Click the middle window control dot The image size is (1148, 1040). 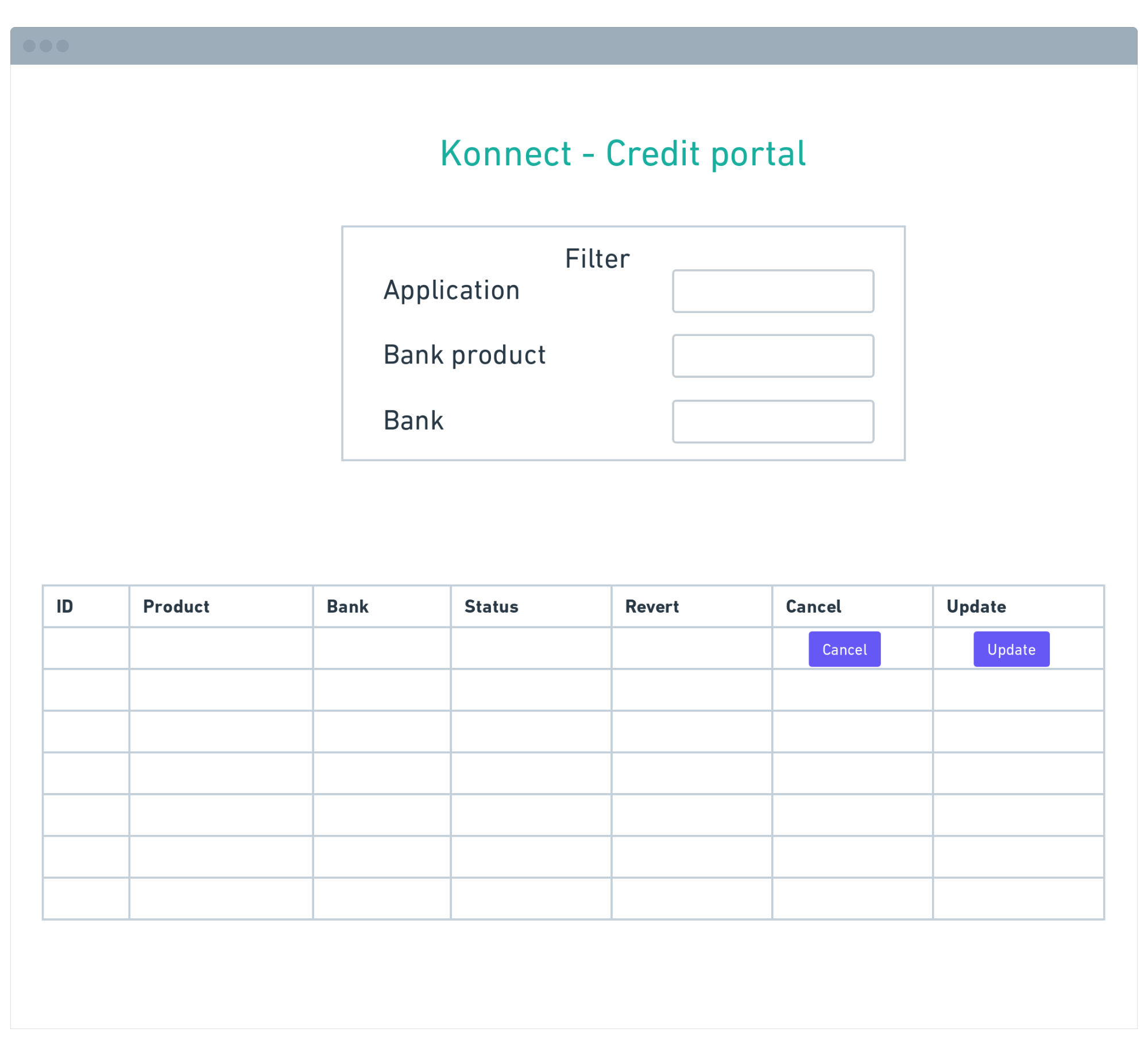[46, 46]
